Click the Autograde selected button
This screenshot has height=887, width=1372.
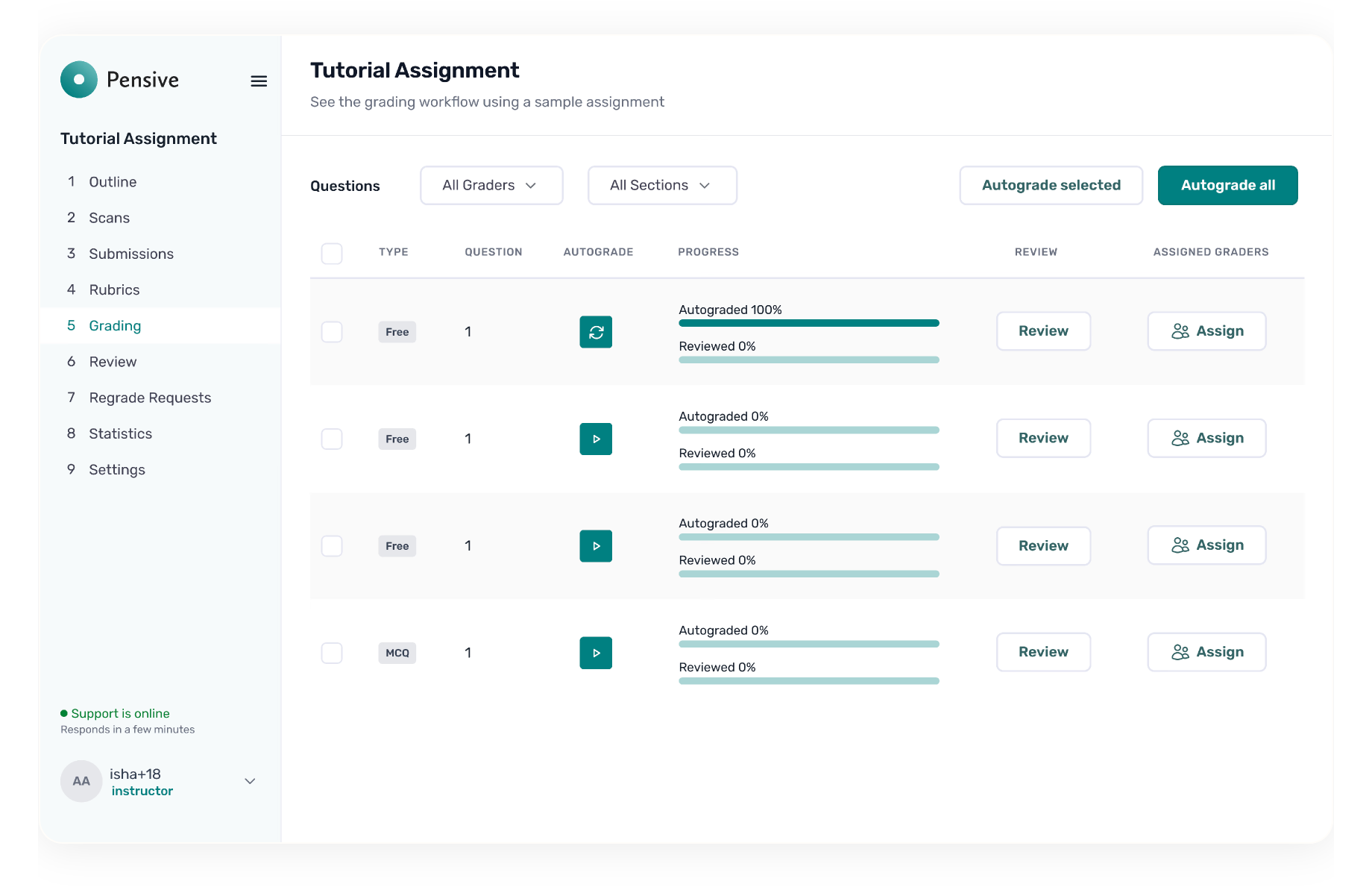tap(1051, 185)
